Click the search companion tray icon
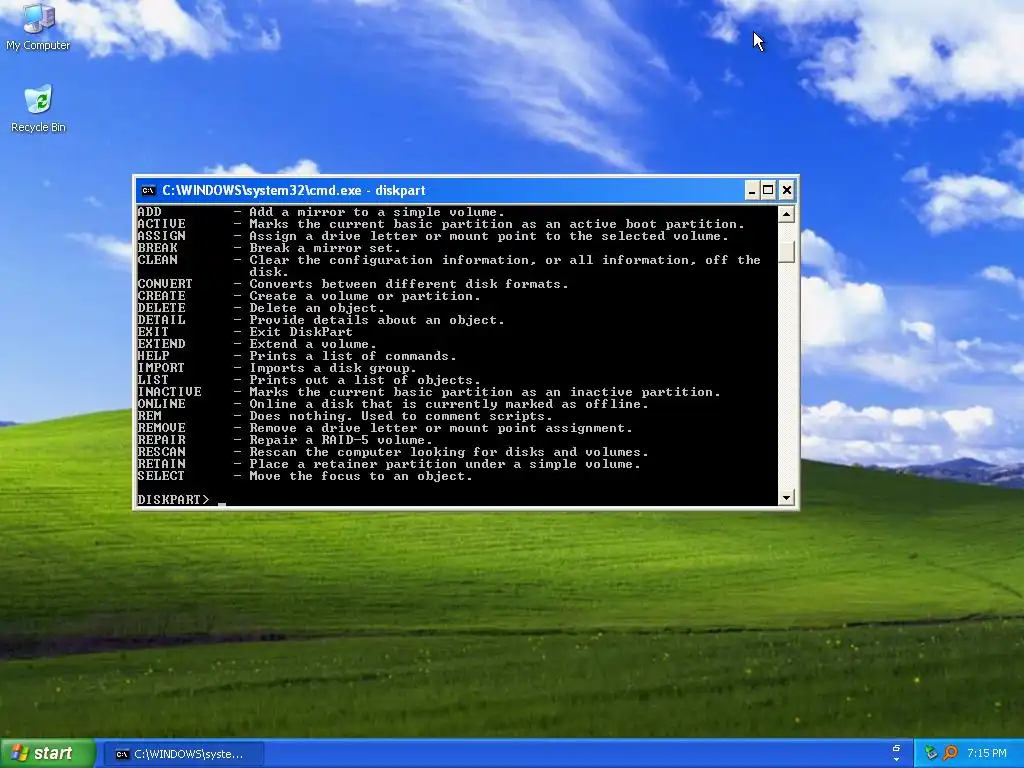Screen dimensions: 1024x768 [950, 754]
